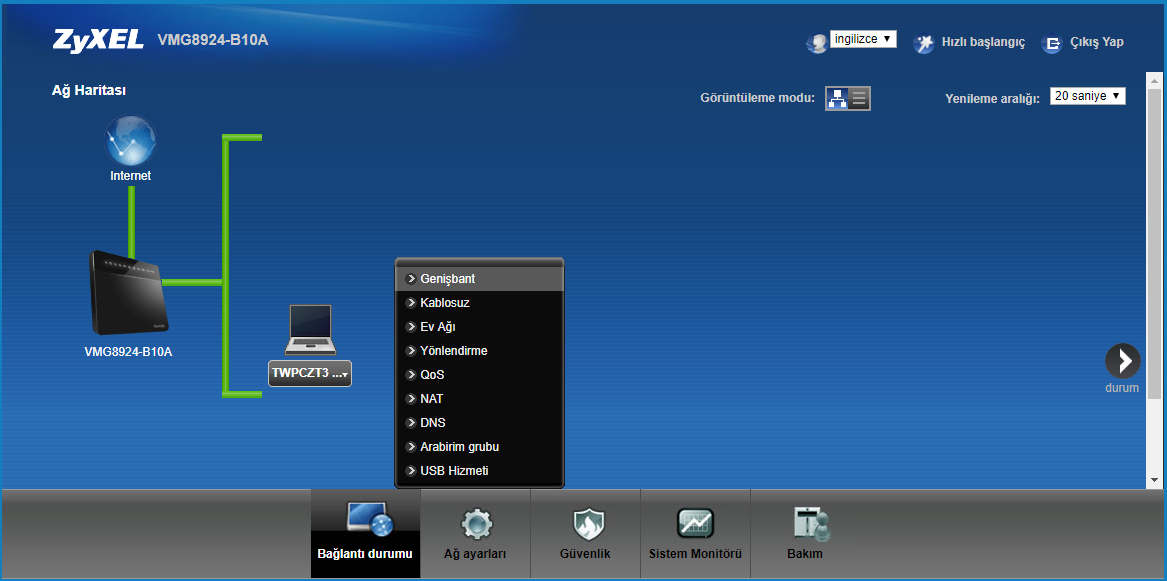Click the Sistem Monitörü tab label
Image resolution: width=1167 pixels, height=581 pixels.
click(x=695, y=554)
